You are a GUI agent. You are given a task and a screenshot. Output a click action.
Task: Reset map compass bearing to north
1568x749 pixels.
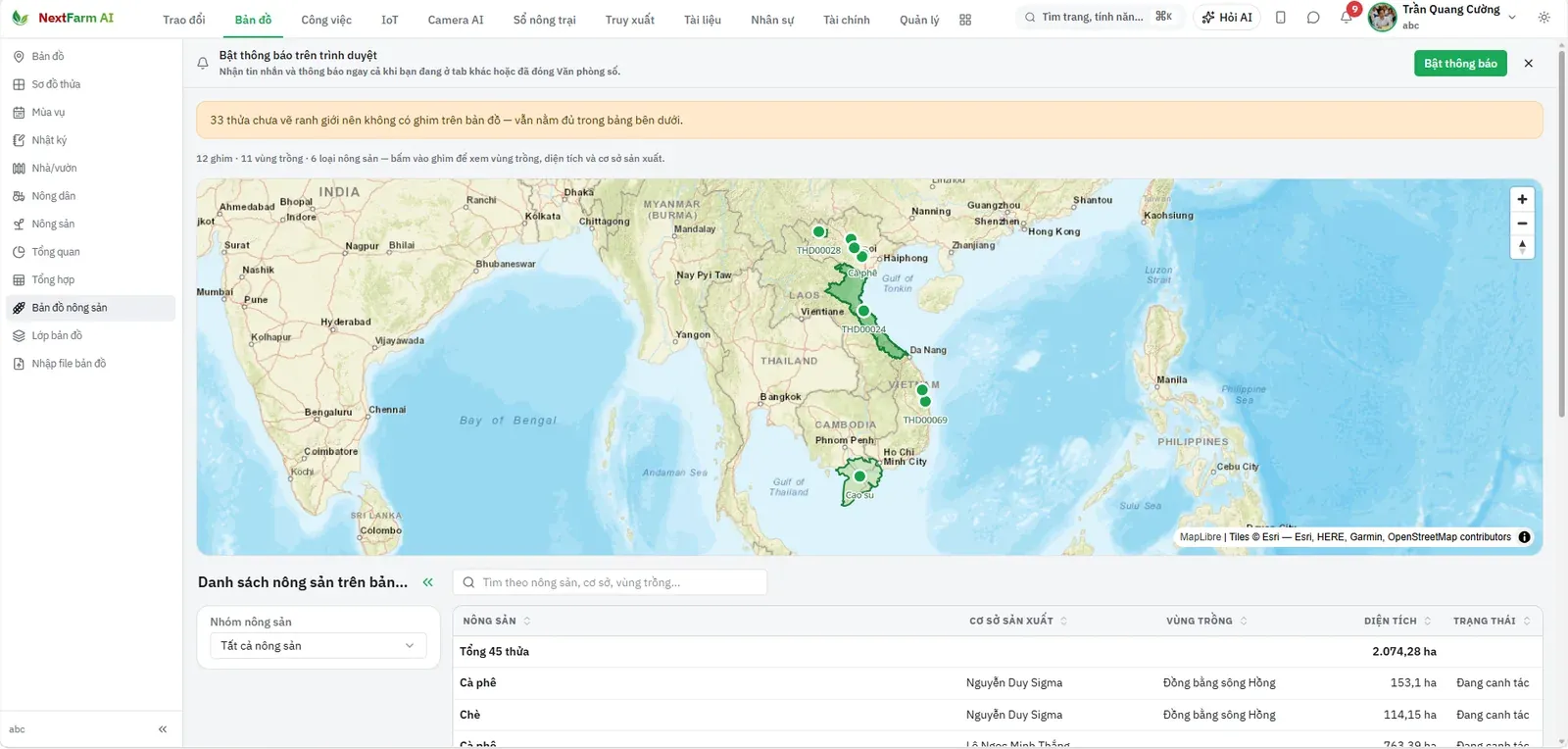click(1522, 247)
